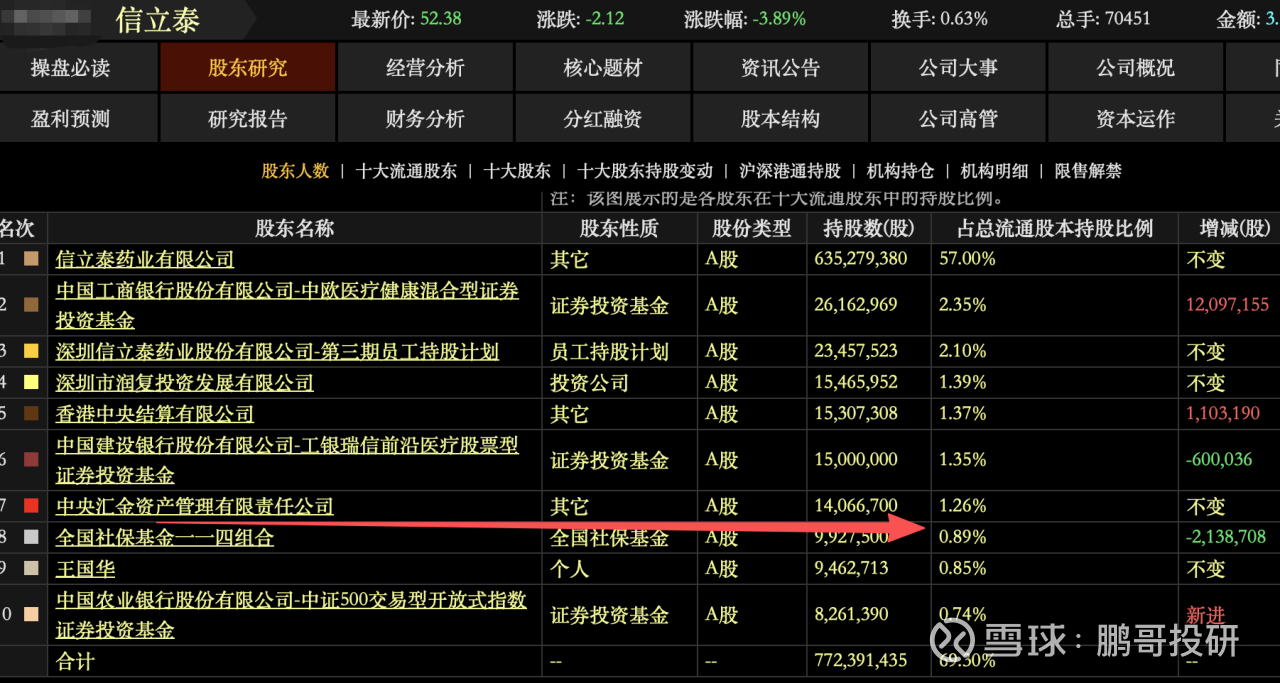This screenshot has width=1280, height=683.
Task: Open 中证500交易型开放式指数 fund link
Action: [x=291, y=614]
